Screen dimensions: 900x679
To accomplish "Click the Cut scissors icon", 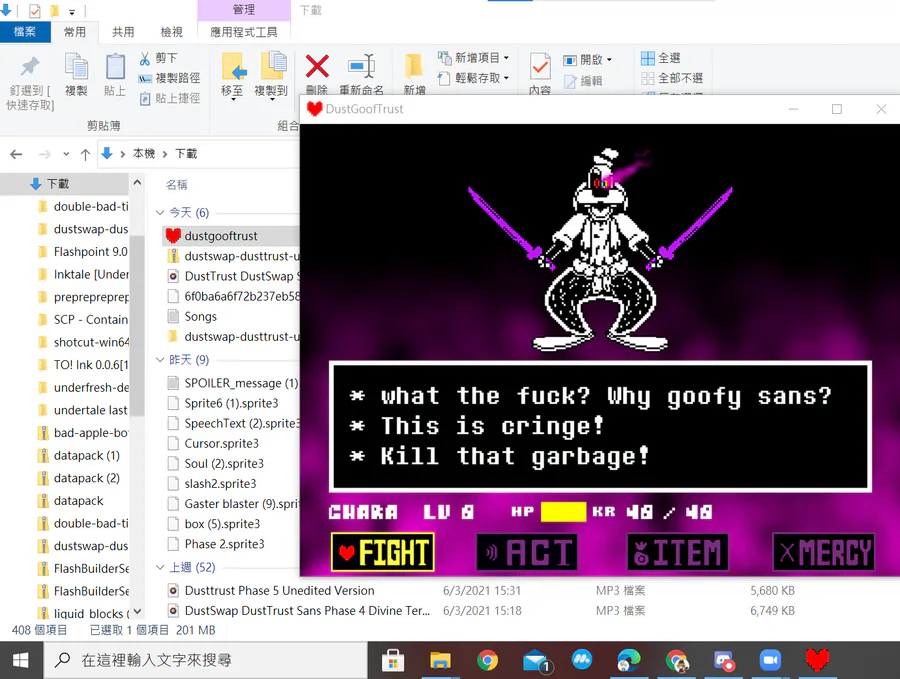I will click(145, 58).
